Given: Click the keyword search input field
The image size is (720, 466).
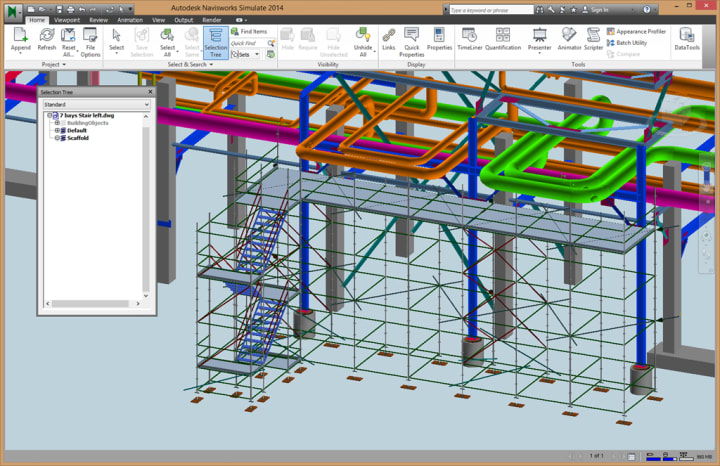Looking at the screenshot, I should point(491,9).
